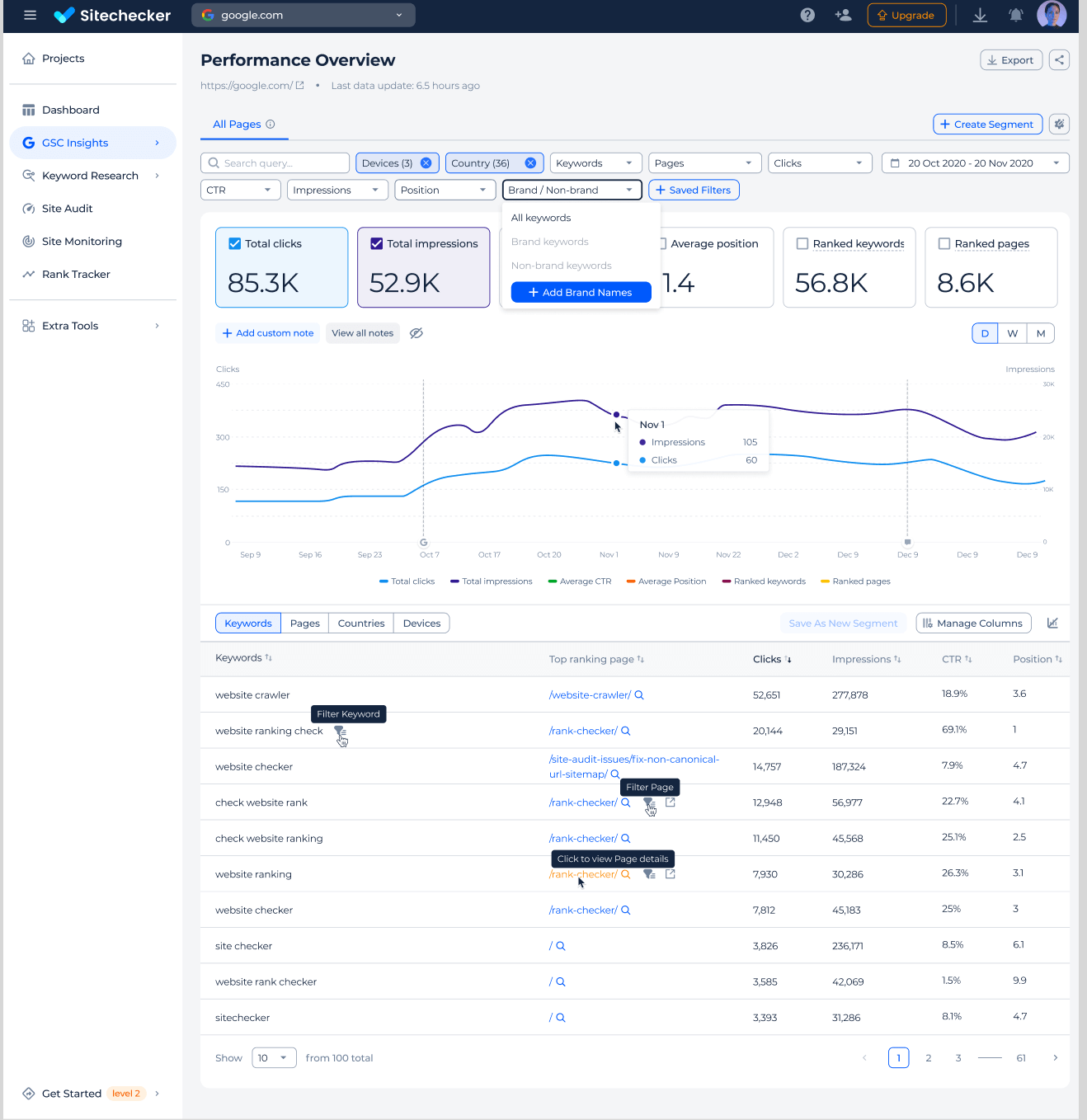This screenshot has height=1120, width=1087.
Task: Click the share icon next to Export
Action: tap(1059, 59)
